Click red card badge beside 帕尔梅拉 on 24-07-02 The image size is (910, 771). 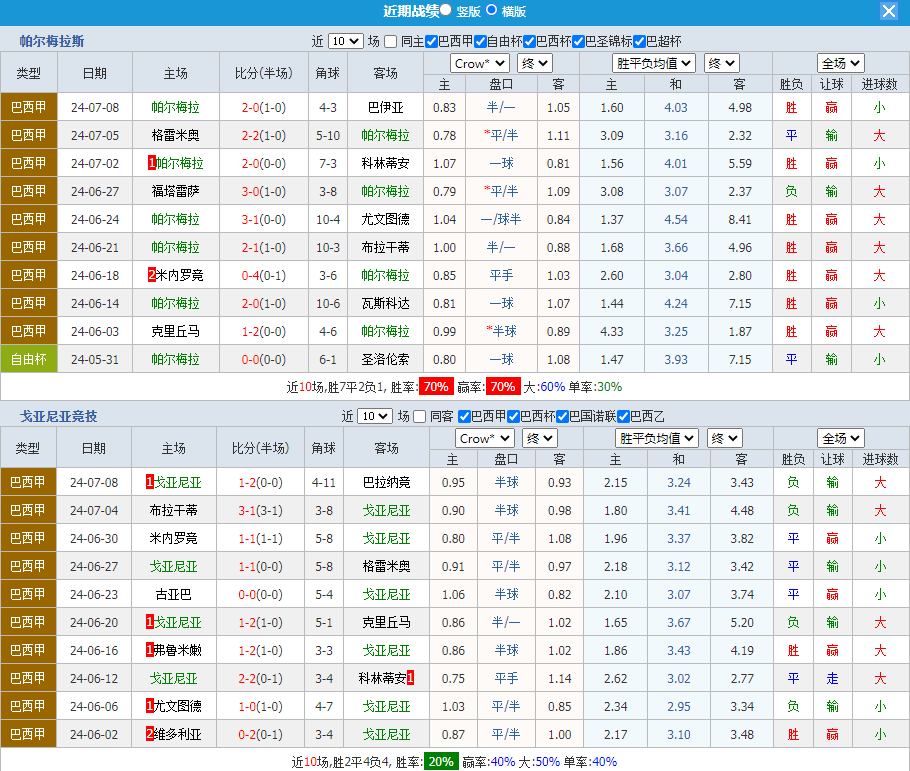tap(151, 163)
